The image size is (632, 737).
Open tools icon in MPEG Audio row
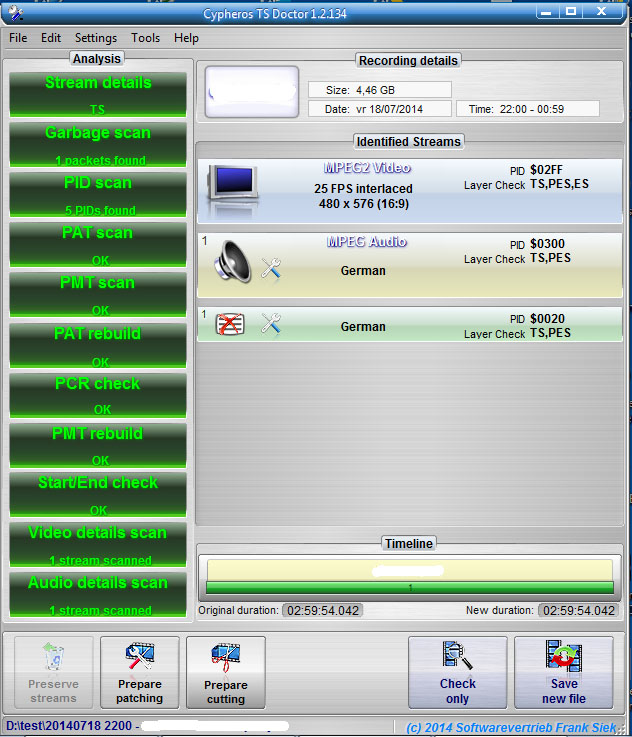tap(271, 268)
